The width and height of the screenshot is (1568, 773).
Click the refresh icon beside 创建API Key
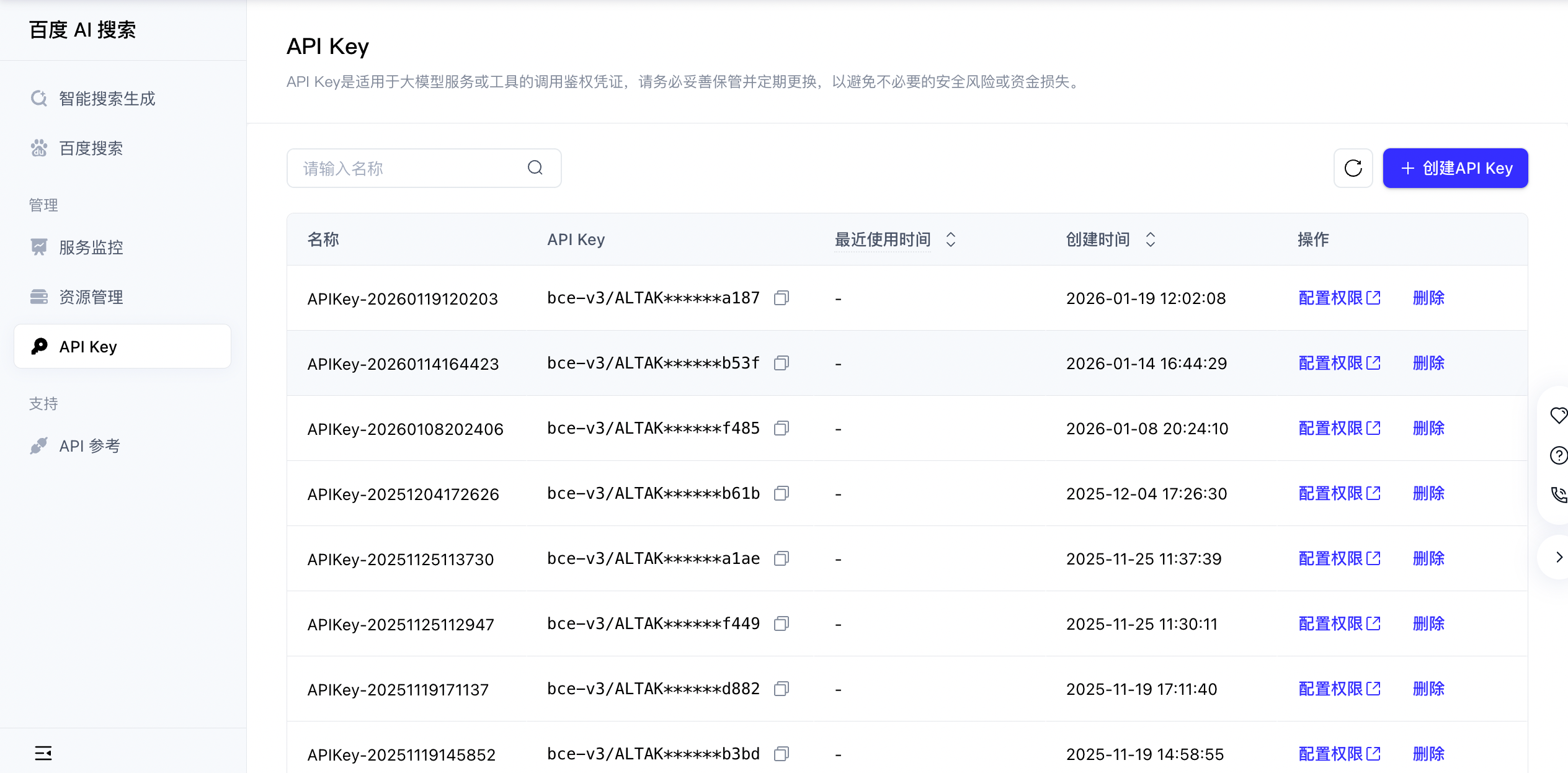click(x=1353, y=168)
